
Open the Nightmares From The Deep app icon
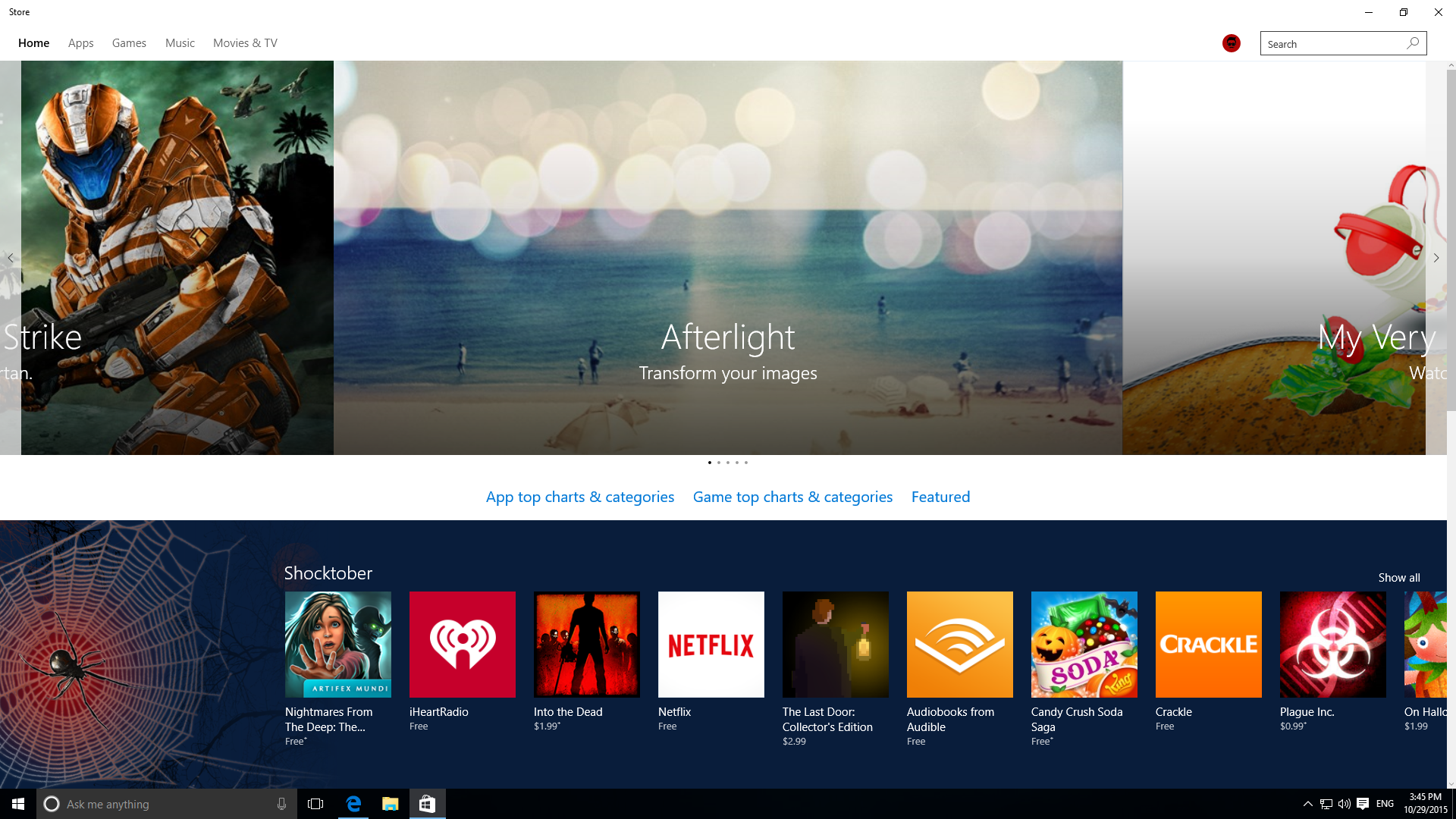(338, 645)
